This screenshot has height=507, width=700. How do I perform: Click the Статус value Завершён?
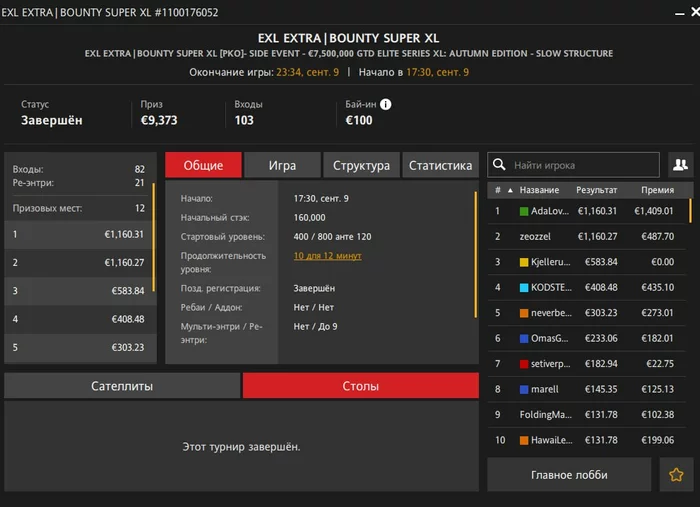click(x=52, y=121)
